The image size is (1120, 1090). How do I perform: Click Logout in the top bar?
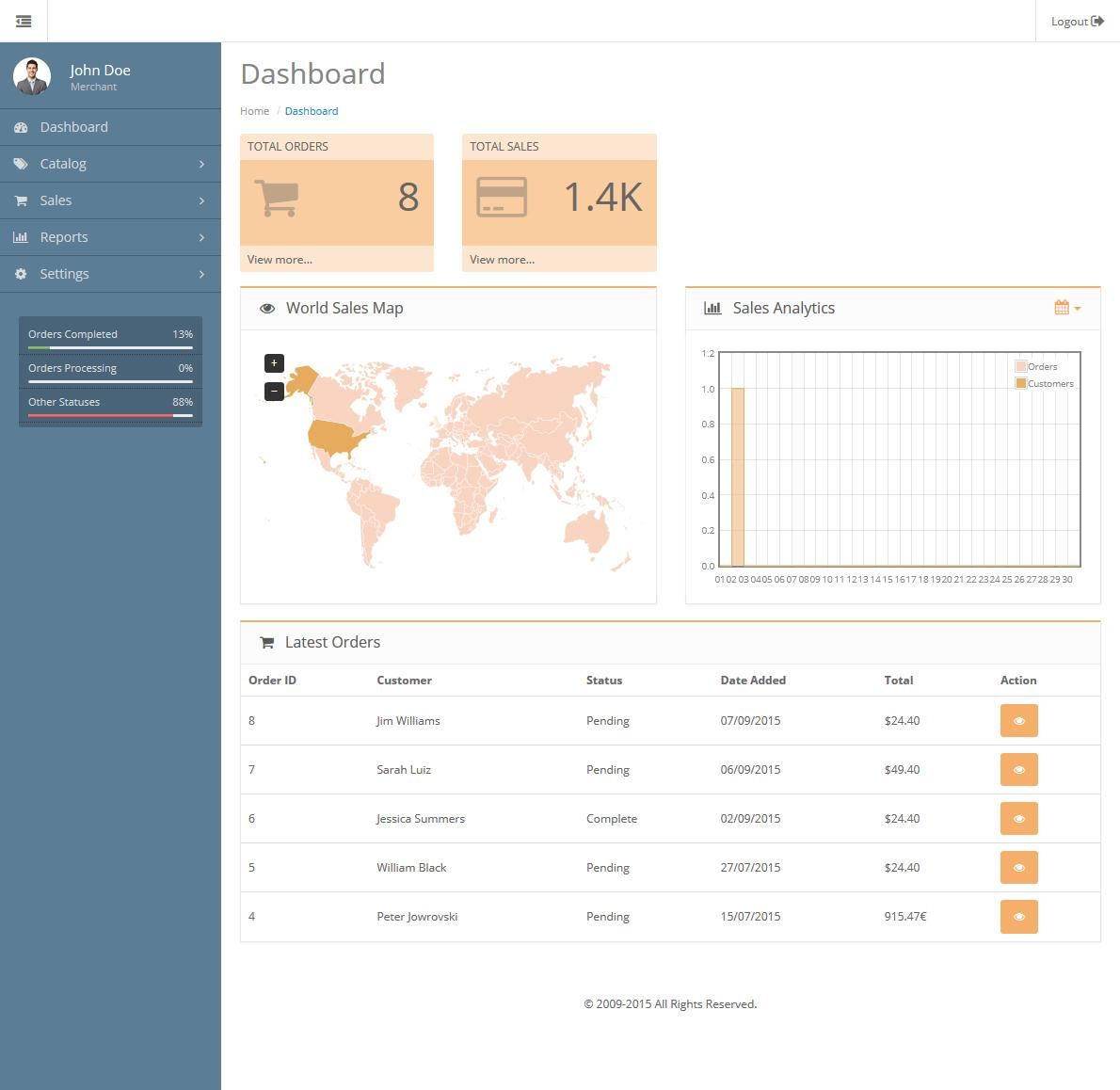1076,21
